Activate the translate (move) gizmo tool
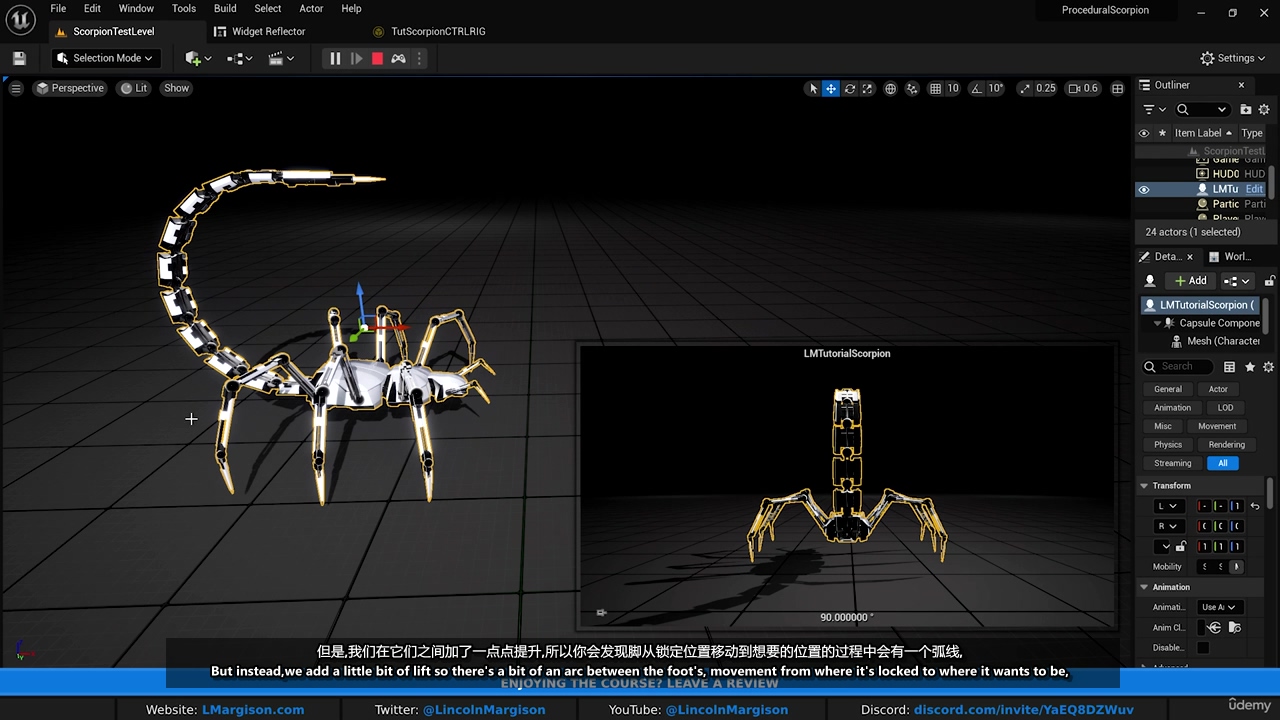Image resolution: width=1280 pixels, height=720 pixels. [831, 88]
